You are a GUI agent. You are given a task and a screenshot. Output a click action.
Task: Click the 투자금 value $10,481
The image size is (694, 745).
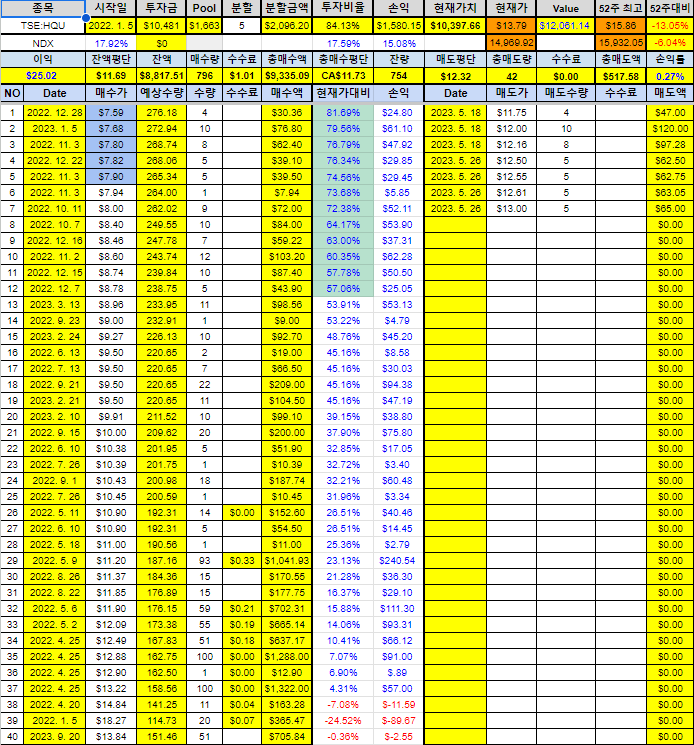coord(162,26)
